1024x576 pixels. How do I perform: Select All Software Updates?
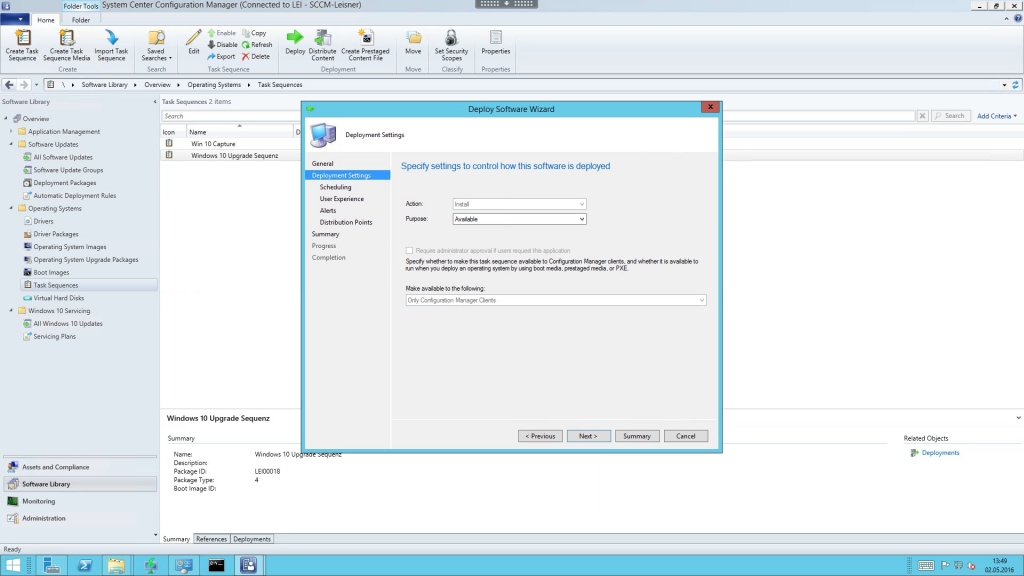pos(63,157)
